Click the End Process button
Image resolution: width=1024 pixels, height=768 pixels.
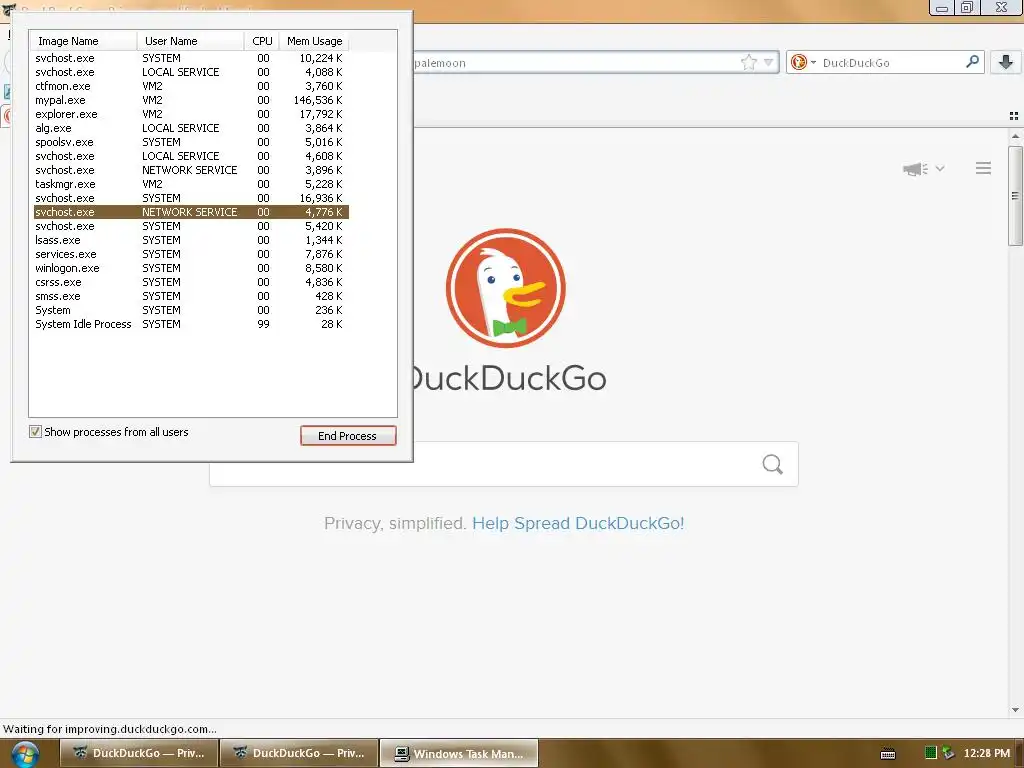(348, 436)
